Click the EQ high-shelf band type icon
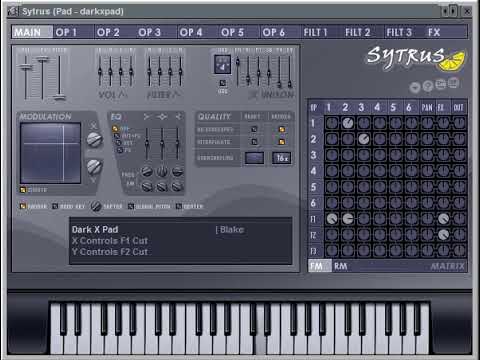The height and width of the screenshot is (360, 480). [x=178, y=116]
